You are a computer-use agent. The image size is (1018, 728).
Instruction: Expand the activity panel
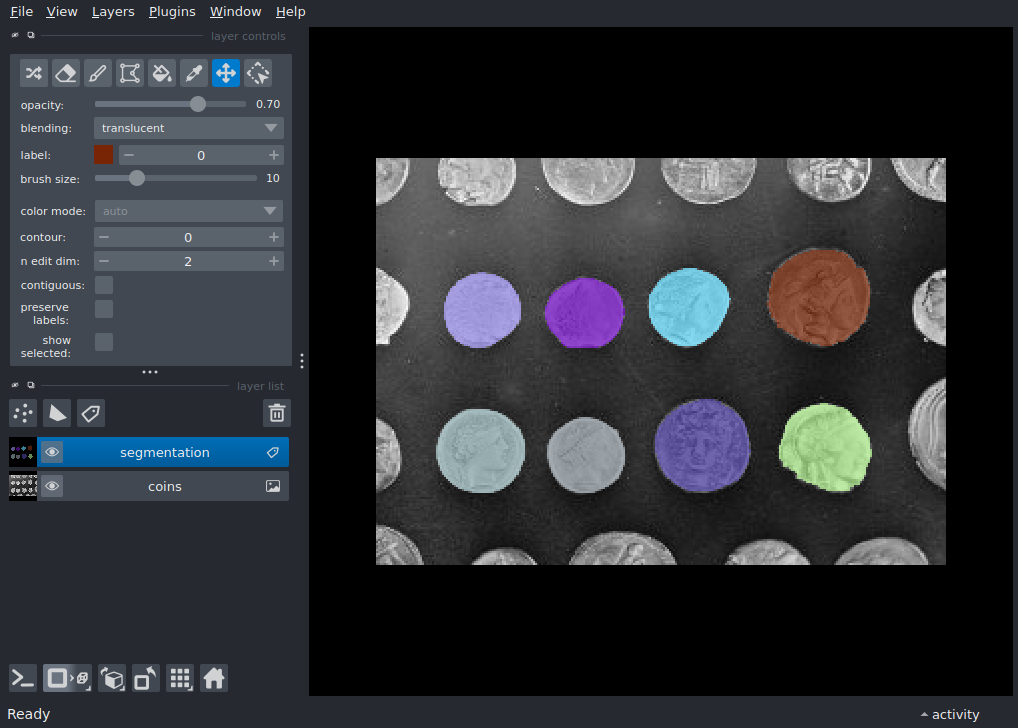click(x=949, y=714)
